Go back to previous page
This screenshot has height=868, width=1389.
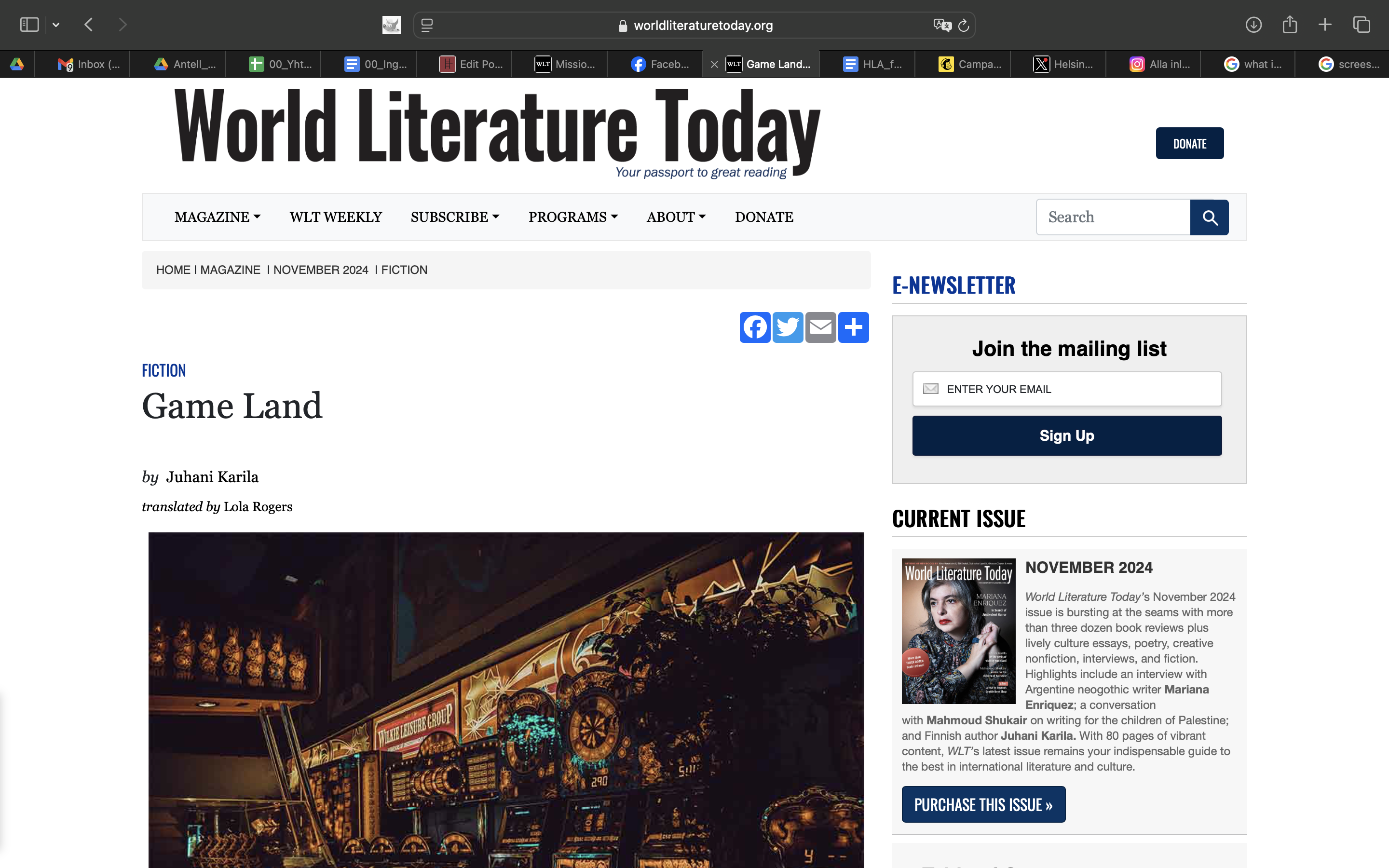click(x=88, y=25)
